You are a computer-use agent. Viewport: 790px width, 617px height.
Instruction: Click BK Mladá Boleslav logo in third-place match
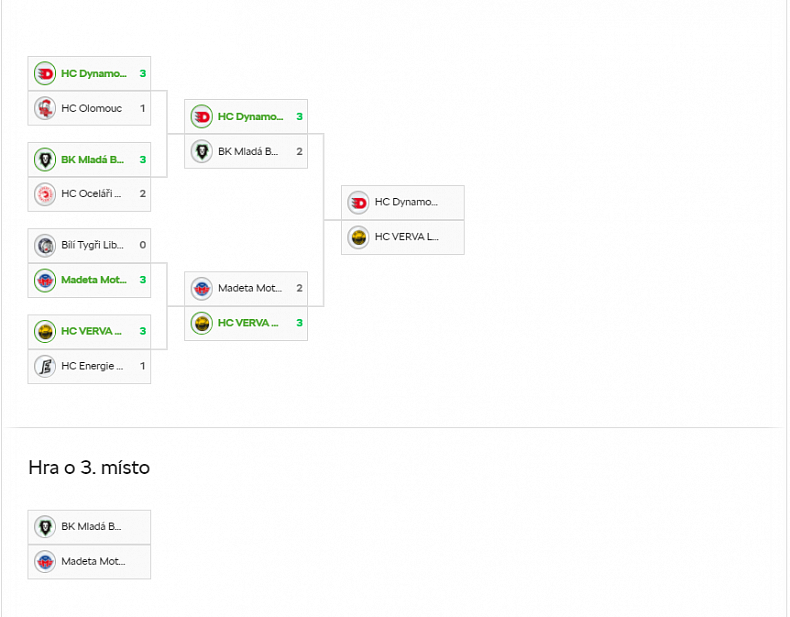45,526
